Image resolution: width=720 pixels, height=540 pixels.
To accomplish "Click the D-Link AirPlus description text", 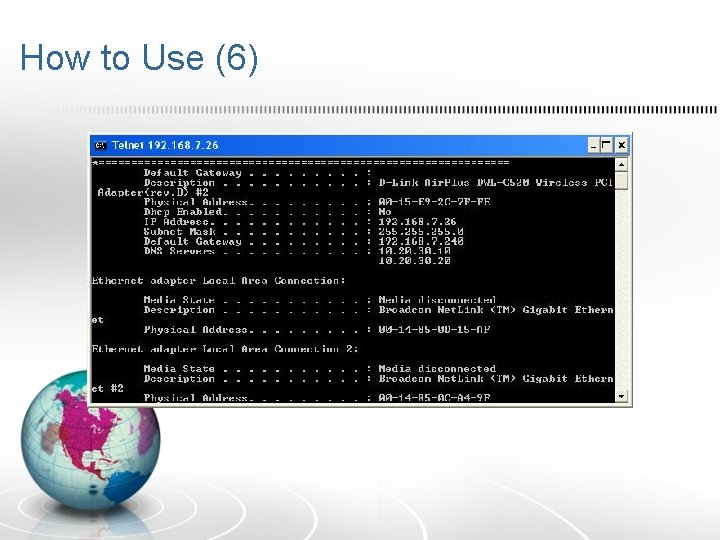I will (x=495, y=183).
